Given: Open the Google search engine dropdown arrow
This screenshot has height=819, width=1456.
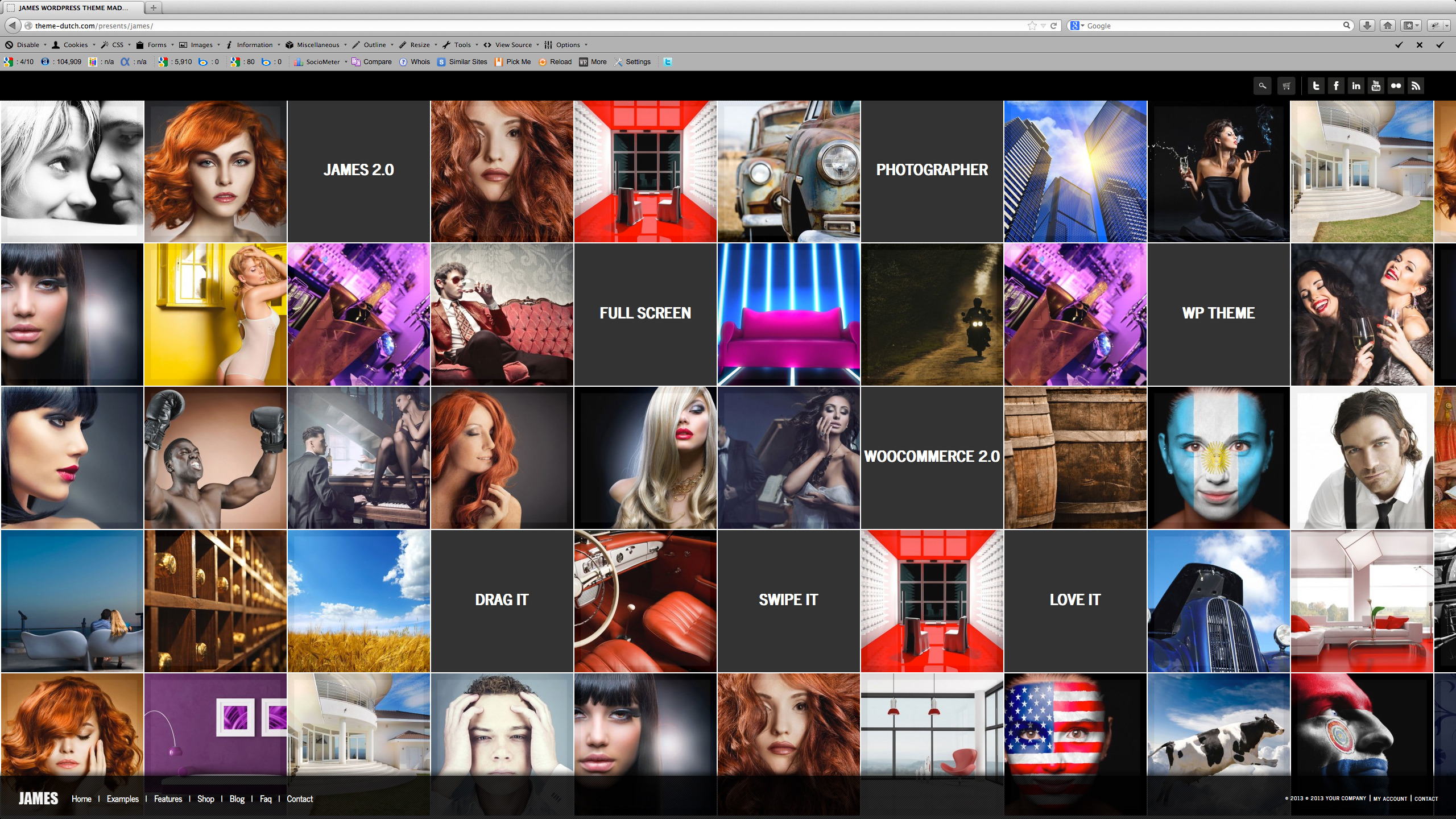Looking at the screenshot, I should click(x=1082, y=26).
